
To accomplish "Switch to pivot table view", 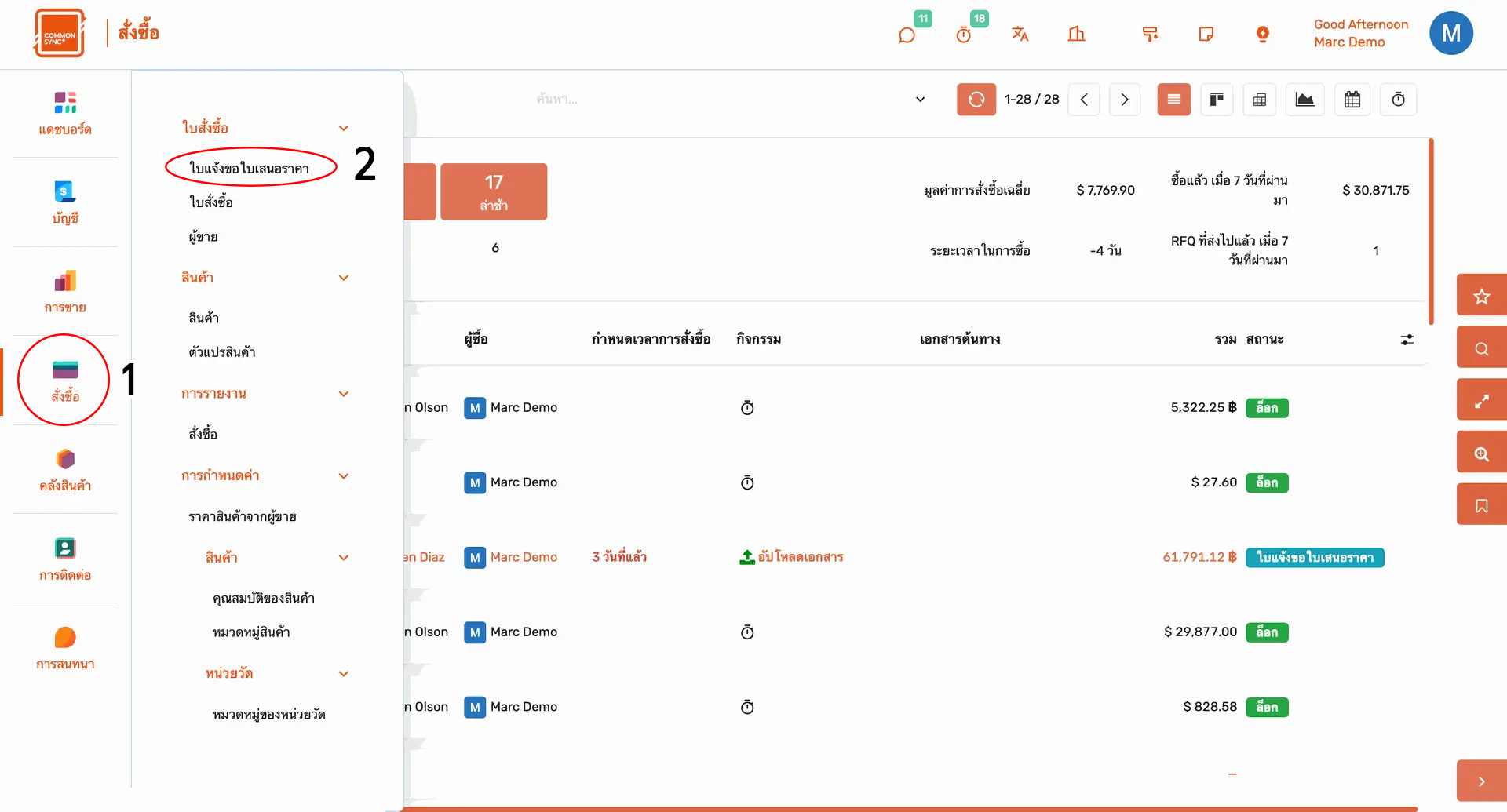I will click(x=1259, y=100).
